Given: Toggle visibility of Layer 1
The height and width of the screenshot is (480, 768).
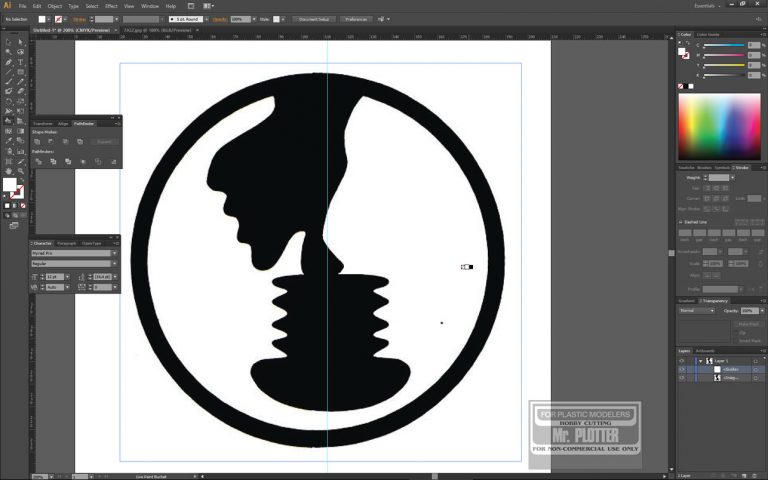Looking at the screenshot, I should (682, 360).
